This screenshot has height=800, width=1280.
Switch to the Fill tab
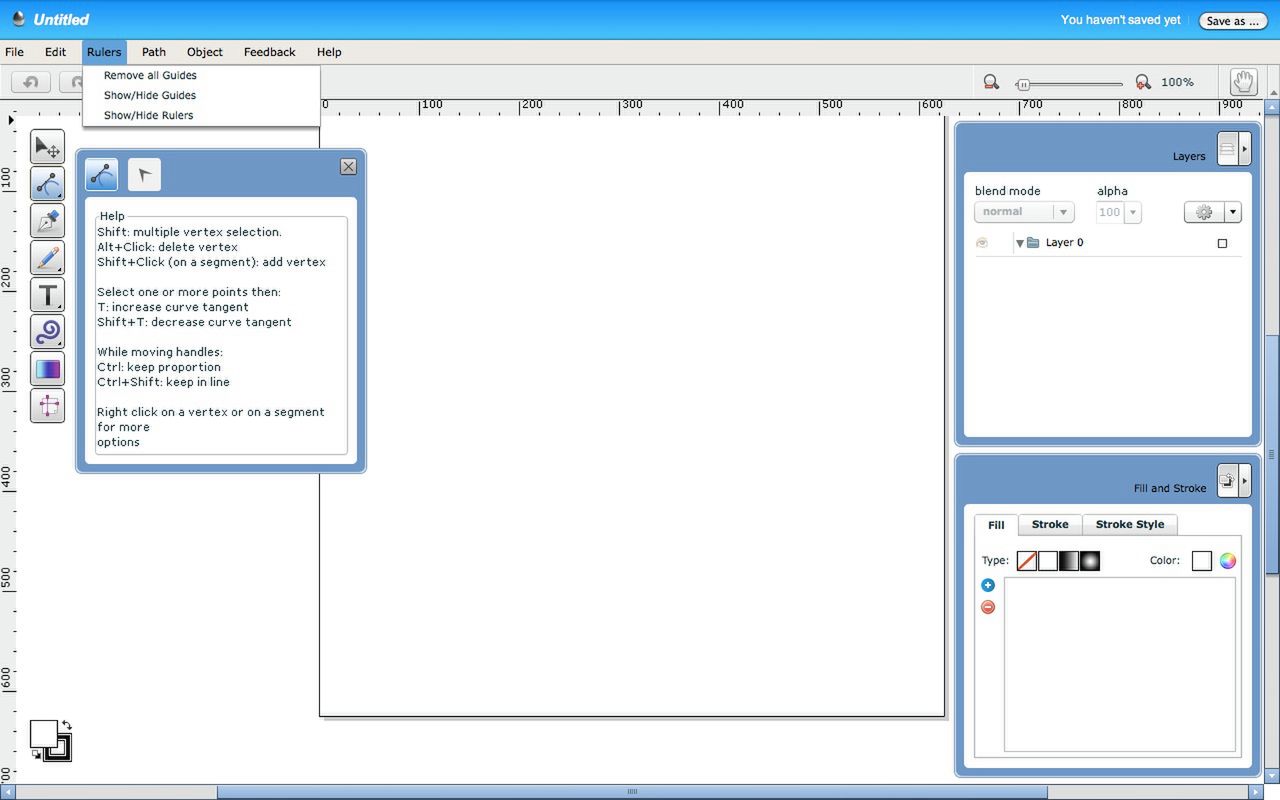coord(996,525)
